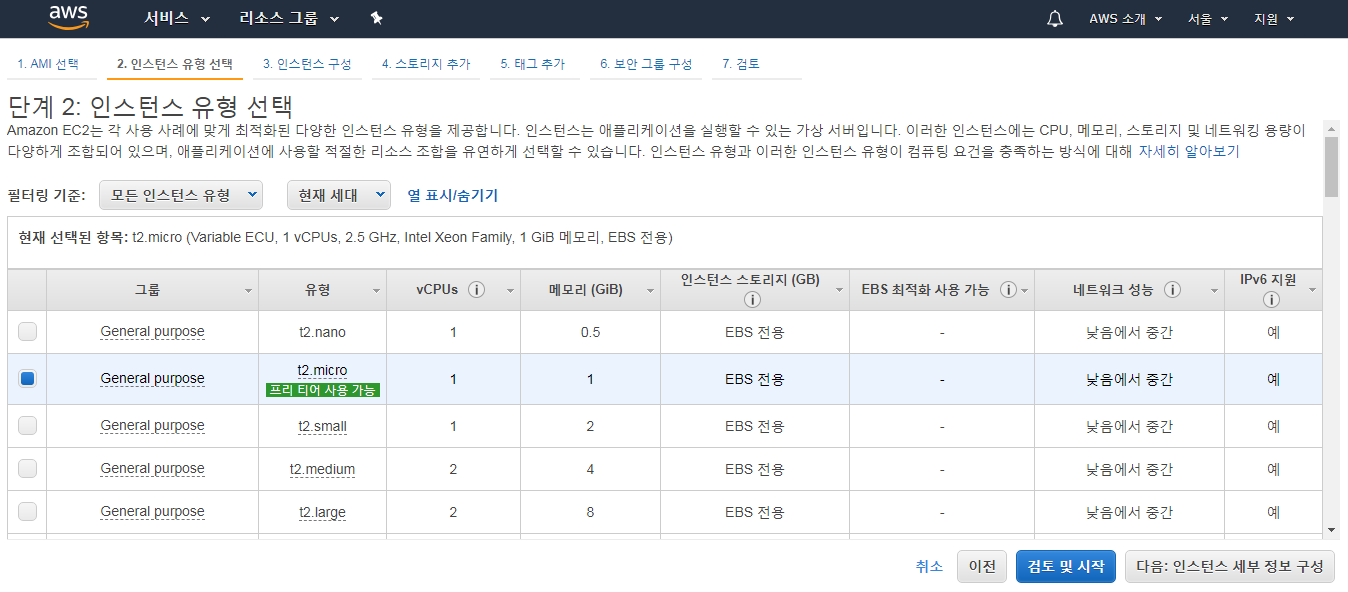Open the 리소스 그룹 dropdown menu
The width and height of the screenshot is (1348, 592).
pos(289,19)
